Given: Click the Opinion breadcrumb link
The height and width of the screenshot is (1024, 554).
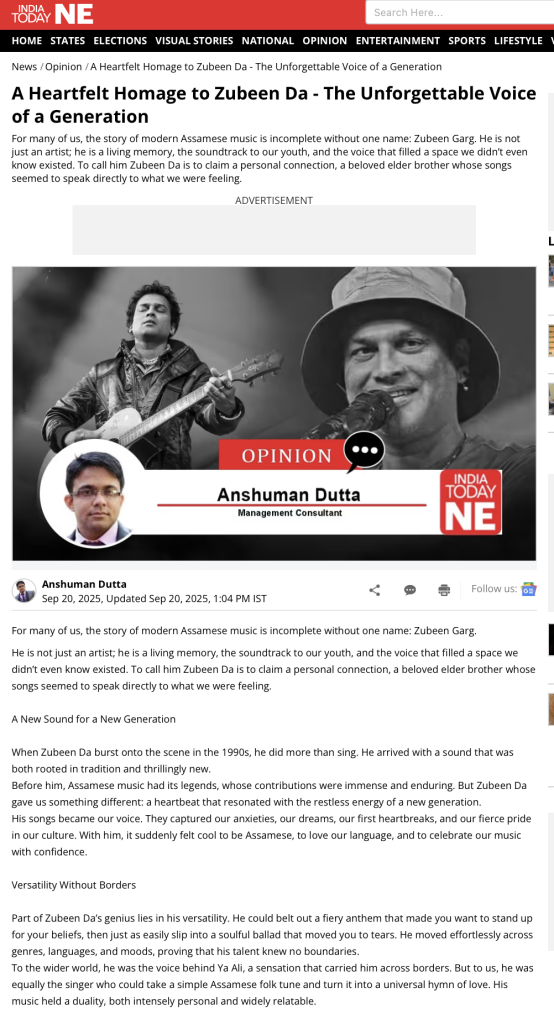Looking at the screenshot, I should [x=63, y=67].
